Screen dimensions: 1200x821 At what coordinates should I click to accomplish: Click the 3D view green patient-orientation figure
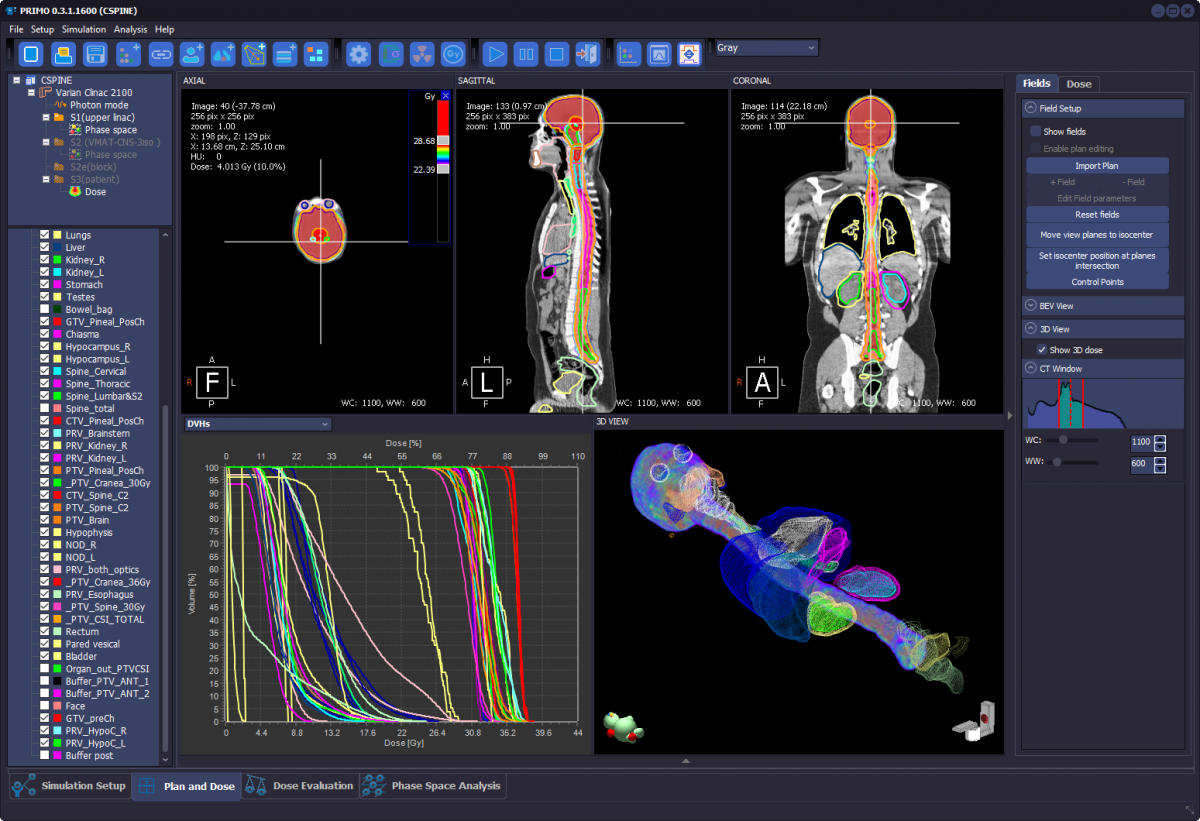point(622,726)
